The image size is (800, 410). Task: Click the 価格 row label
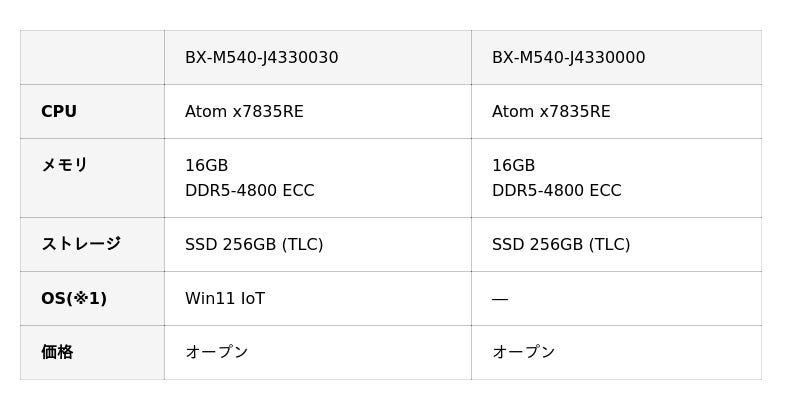pos(57,352)
